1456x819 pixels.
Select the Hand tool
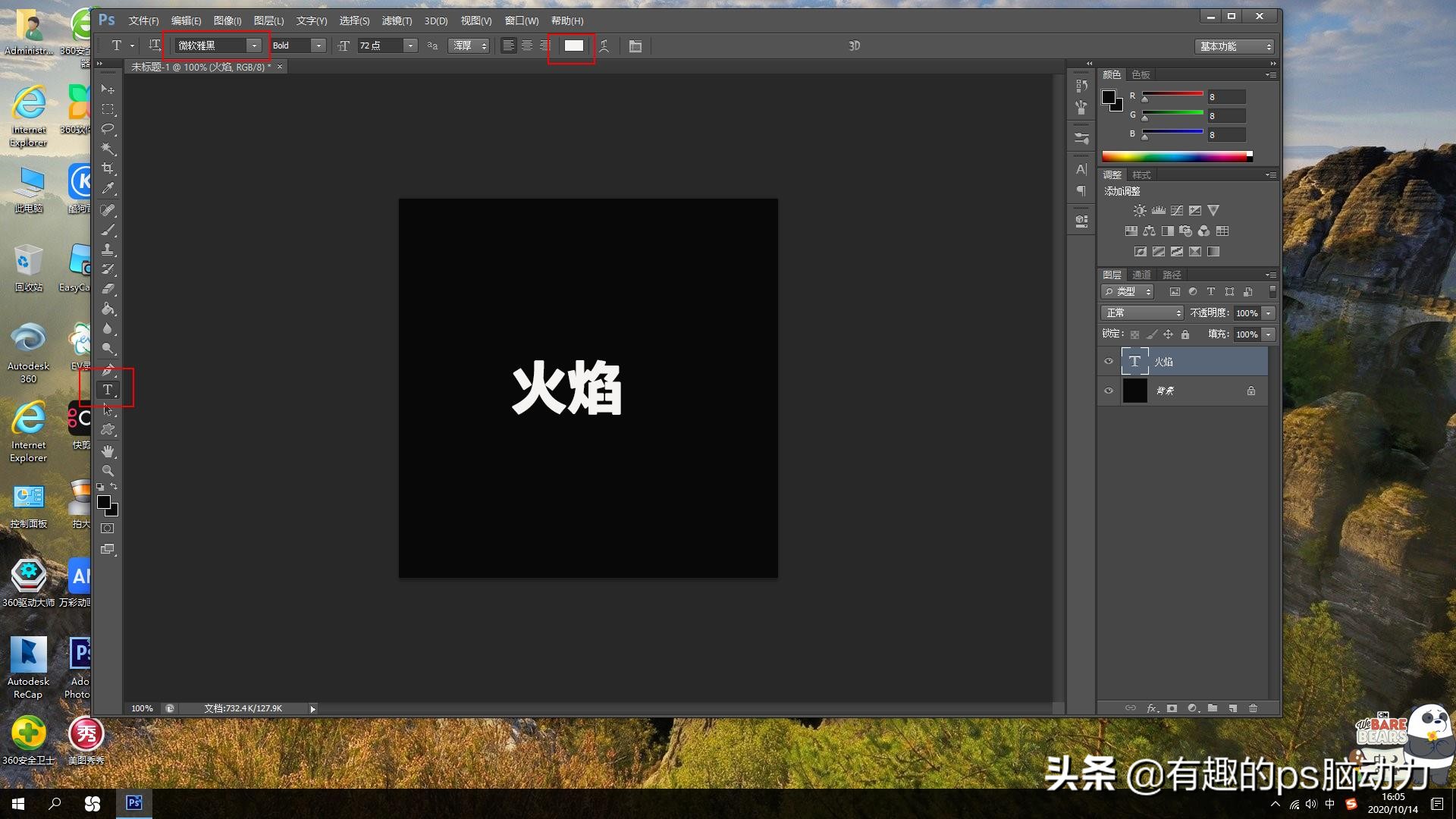click(x=108, y=451)
